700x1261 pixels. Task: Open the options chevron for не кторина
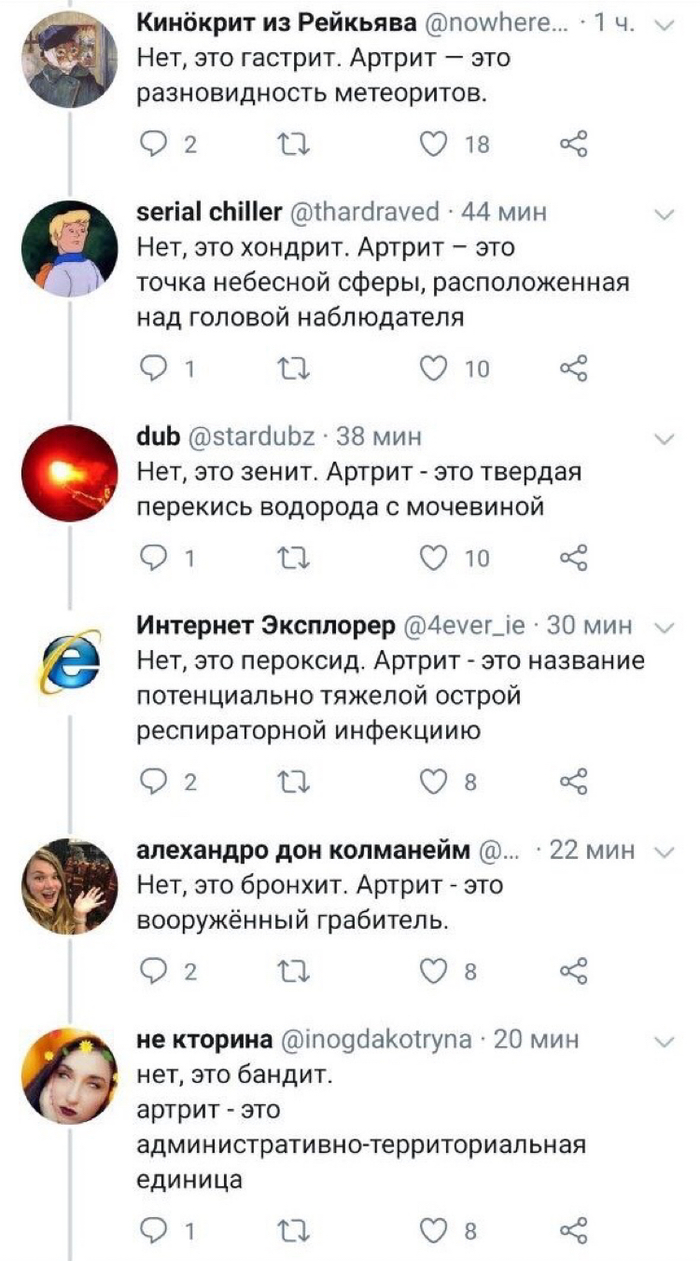(663, 1041)
